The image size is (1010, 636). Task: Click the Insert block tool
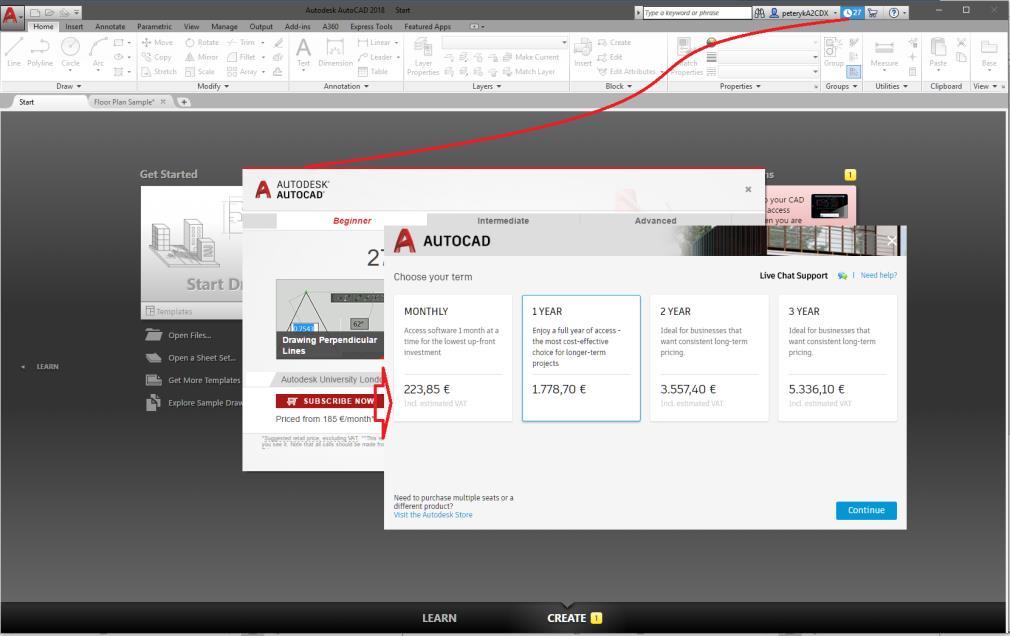[x=583, y=52]
